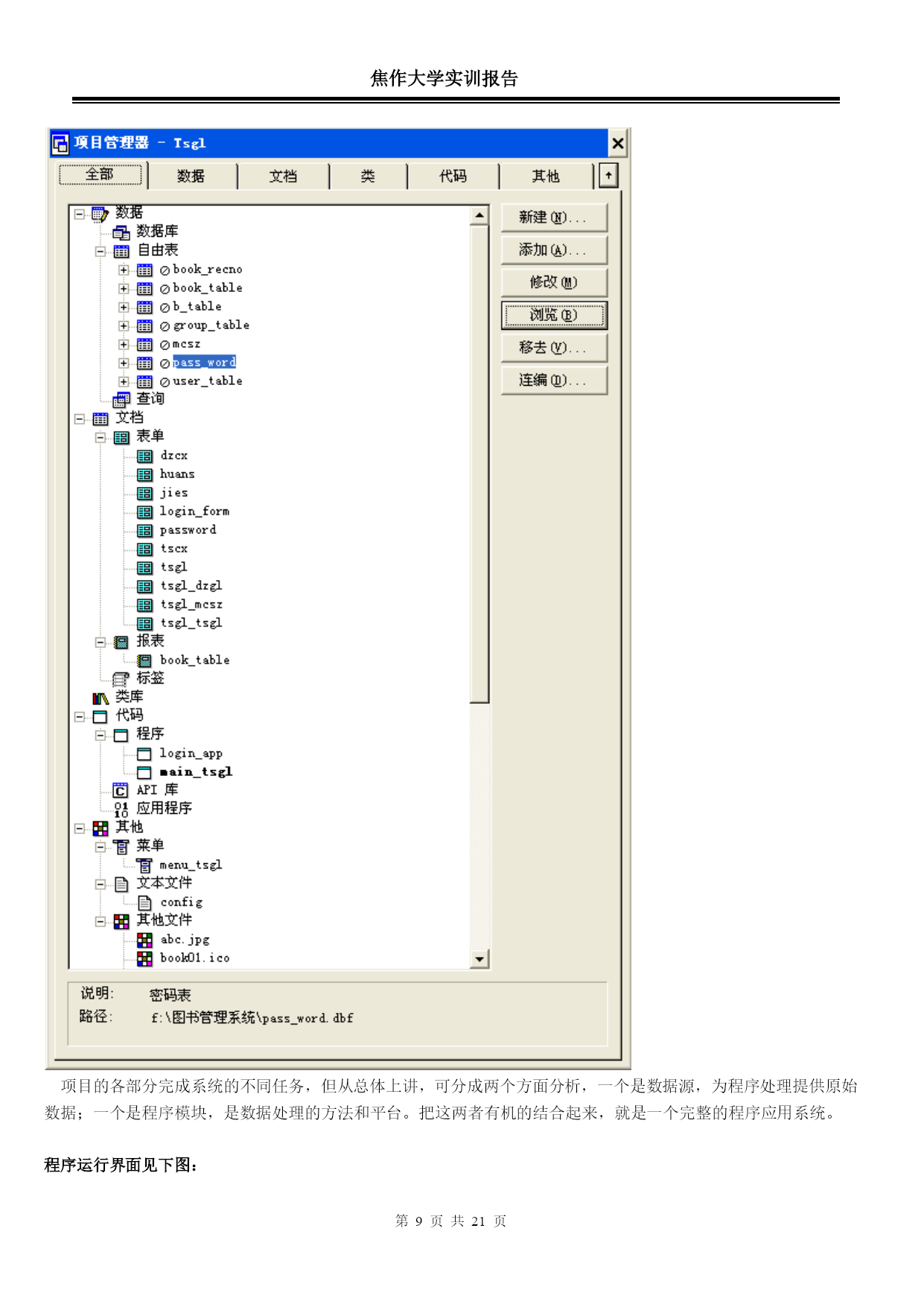Click the 标签 label icon
The height and width of the screenshot is (1307, 924).
click(121, 679)
